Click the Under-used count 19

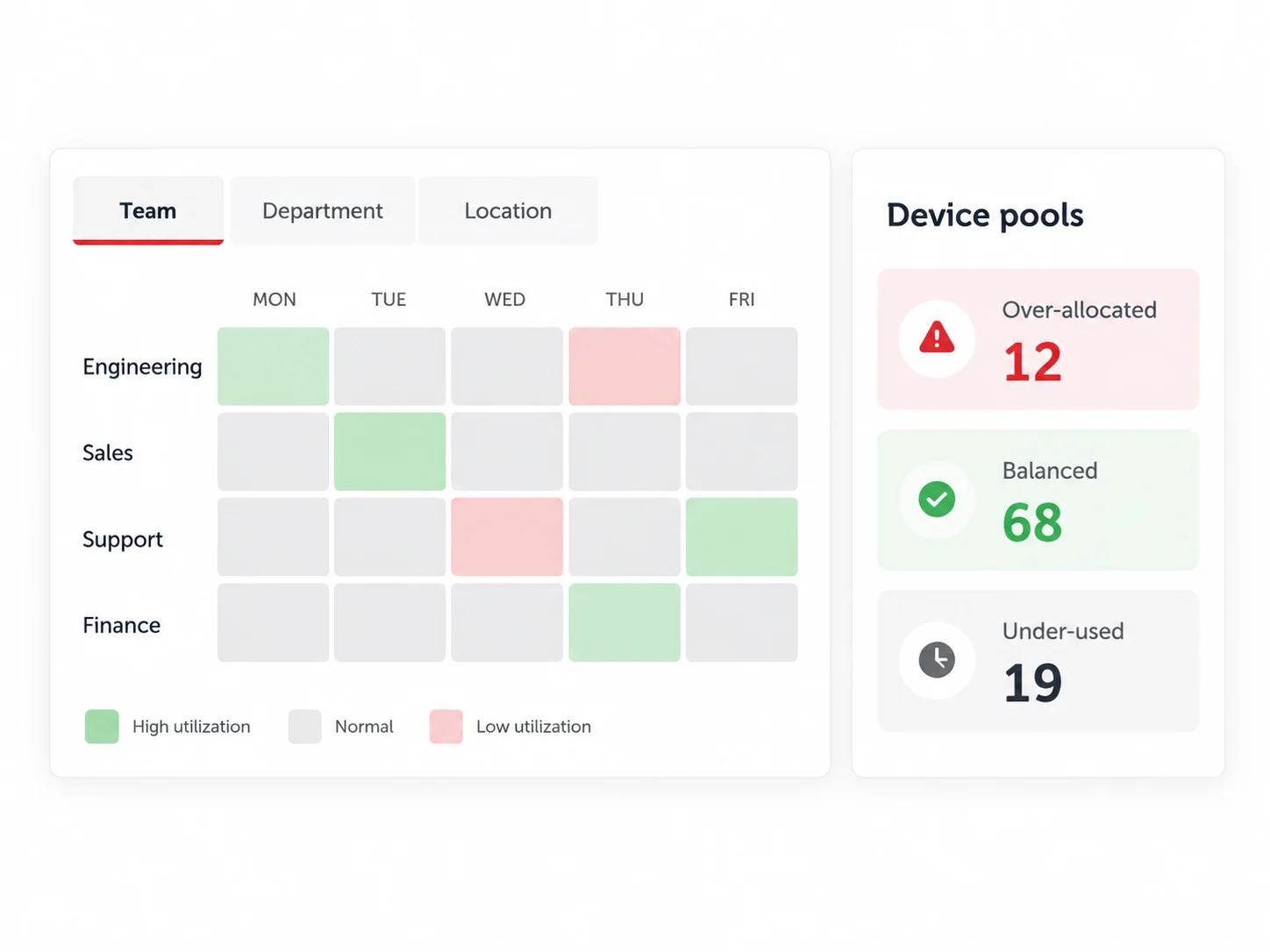coord(1033,684)
